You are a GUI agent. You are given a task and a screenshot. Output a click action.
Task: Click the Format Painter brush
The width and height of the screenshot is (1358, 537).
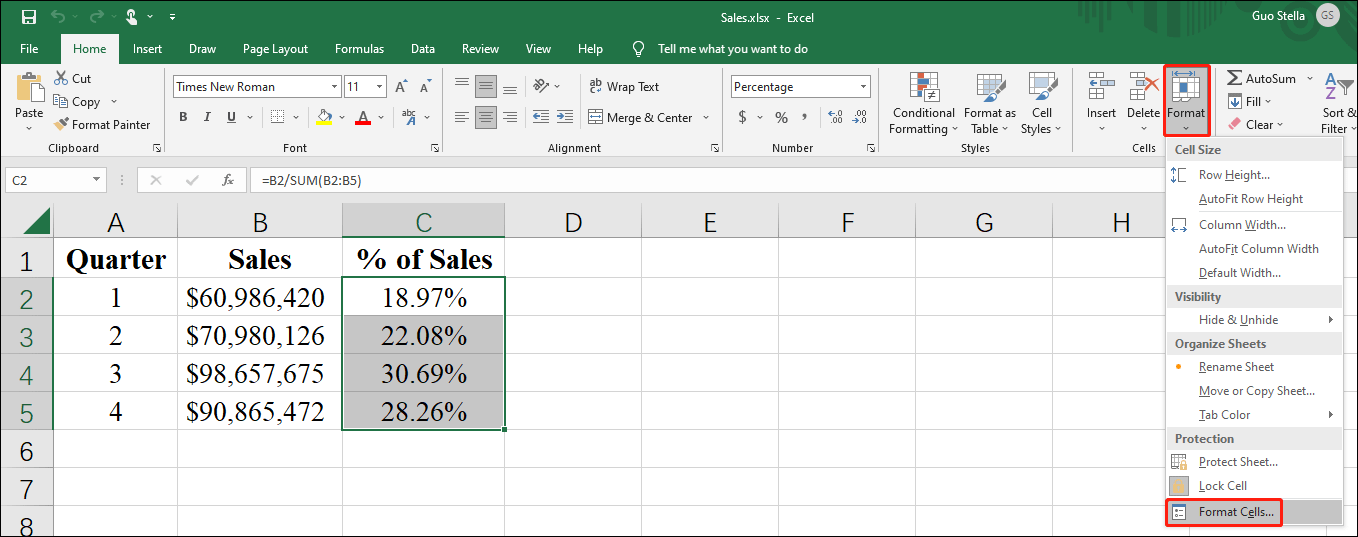click(102, 125)
